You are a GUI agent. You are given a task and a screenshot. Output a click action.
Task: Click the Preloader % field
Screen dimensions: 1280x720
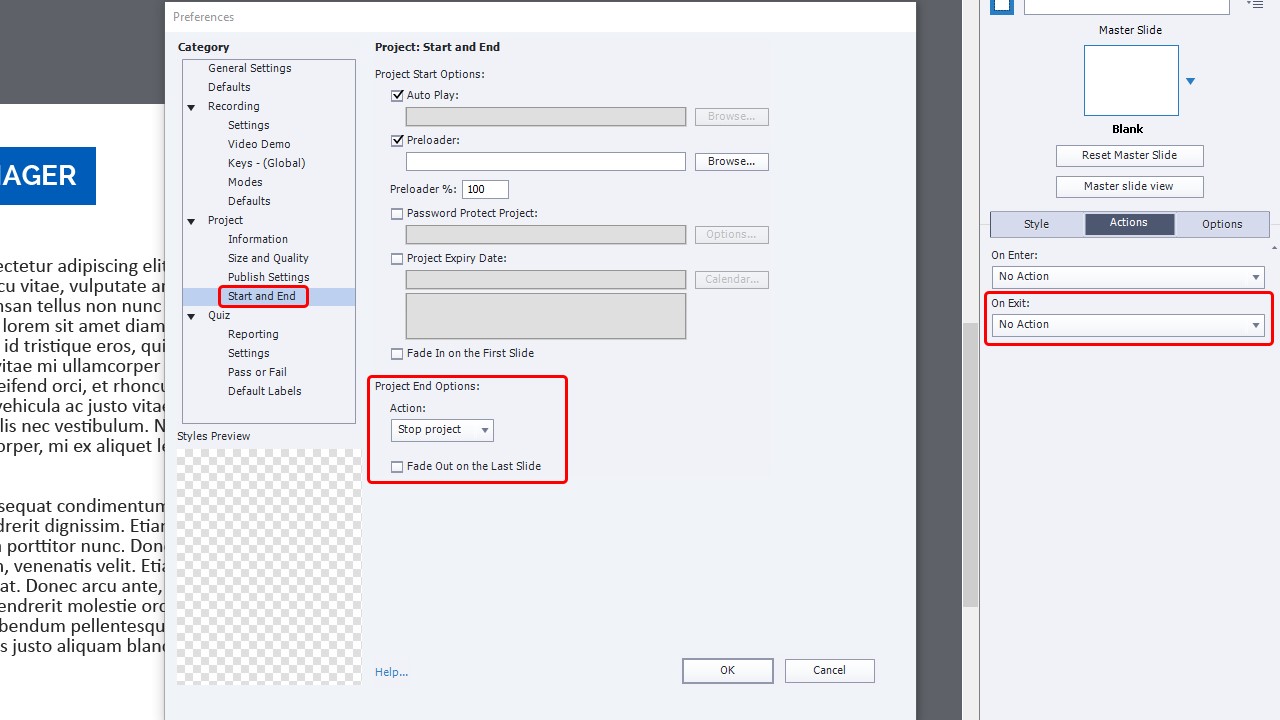point(485,189)
